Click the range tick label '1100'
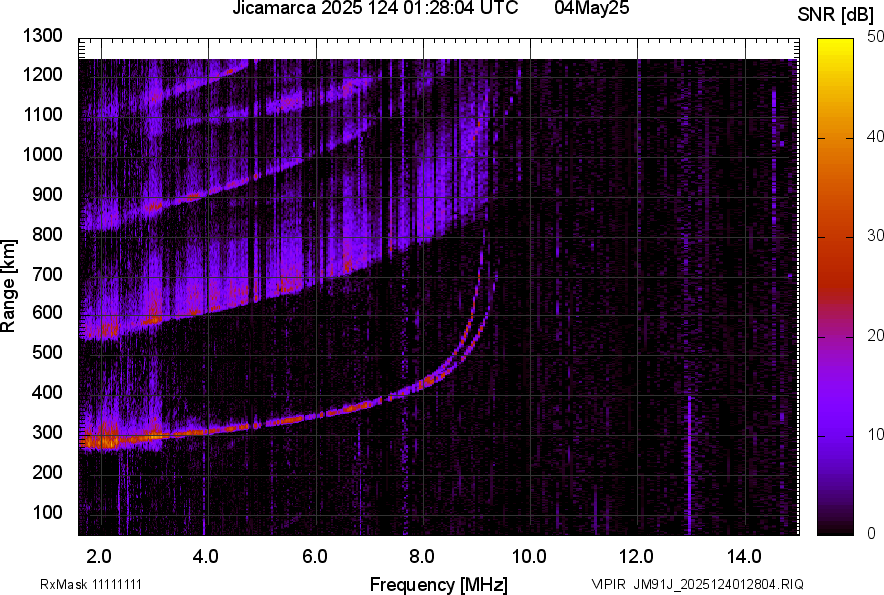The image size is (884, 595). [x=42, y=114]
